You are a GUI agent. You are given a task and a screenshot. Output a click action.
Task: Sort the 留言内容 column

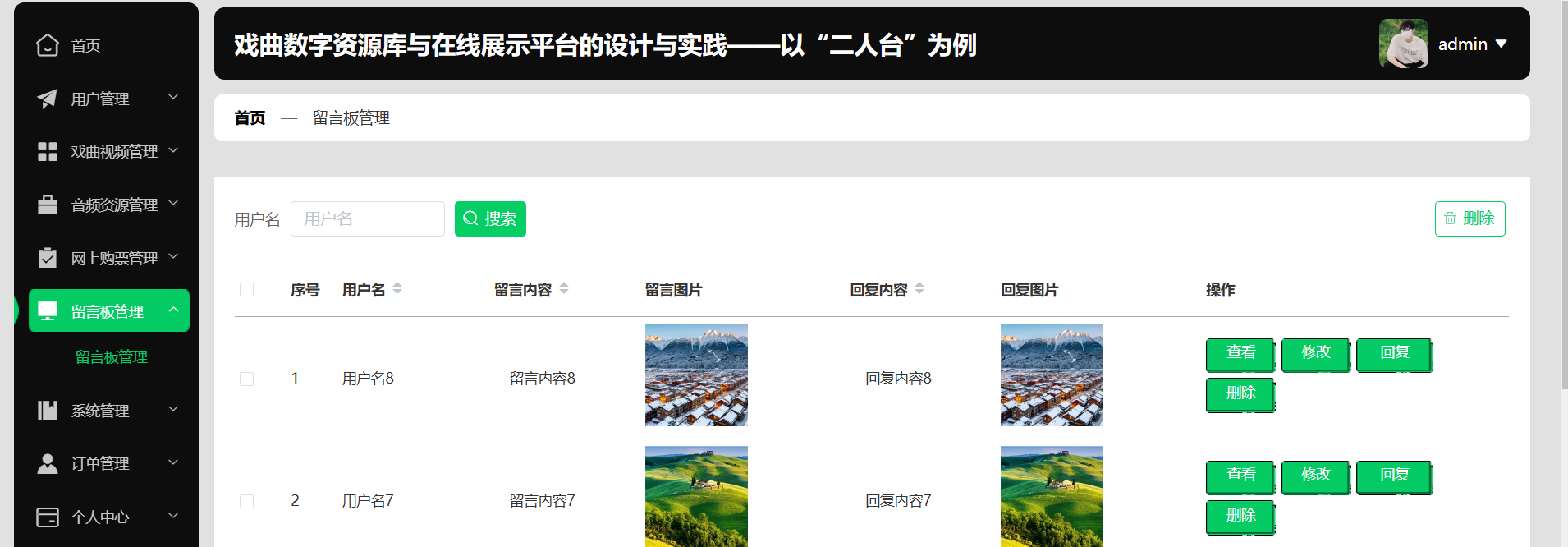pyautogui.click(x=564, y=288)
